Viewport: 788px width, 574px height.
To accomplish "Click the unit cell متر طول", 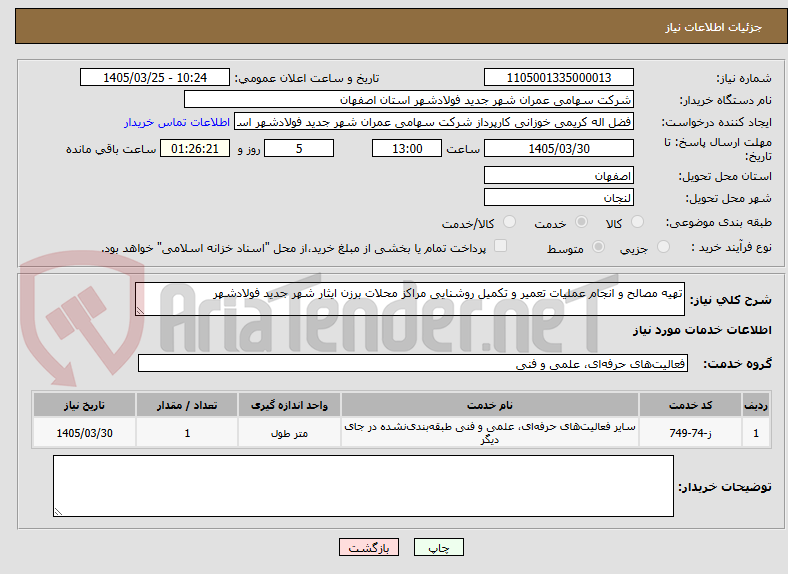I will pos(289,433).
